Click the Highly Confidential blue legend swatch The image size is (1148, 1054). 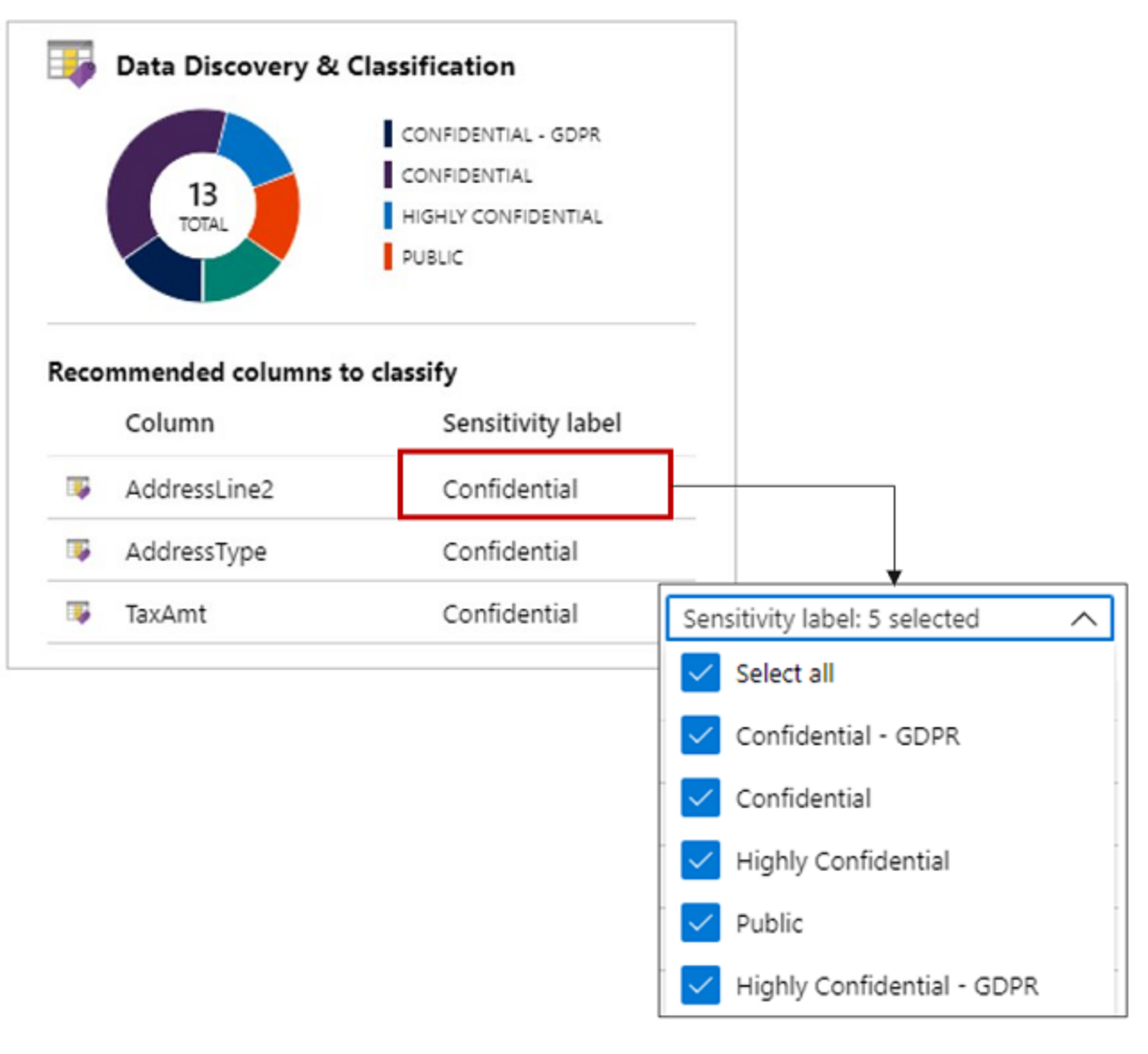(x=388, y=216)
